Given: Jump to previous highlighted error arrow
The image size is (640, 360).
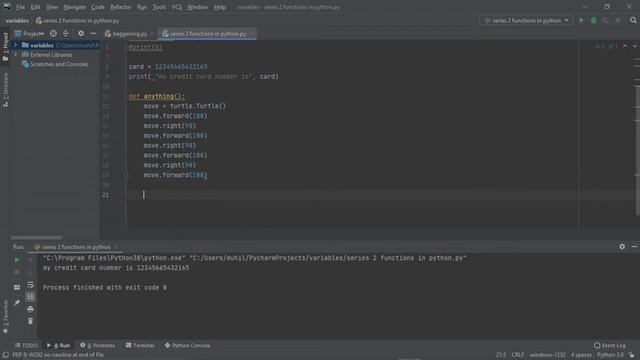Looking at the screenshot, I should [x=625, y=46].
